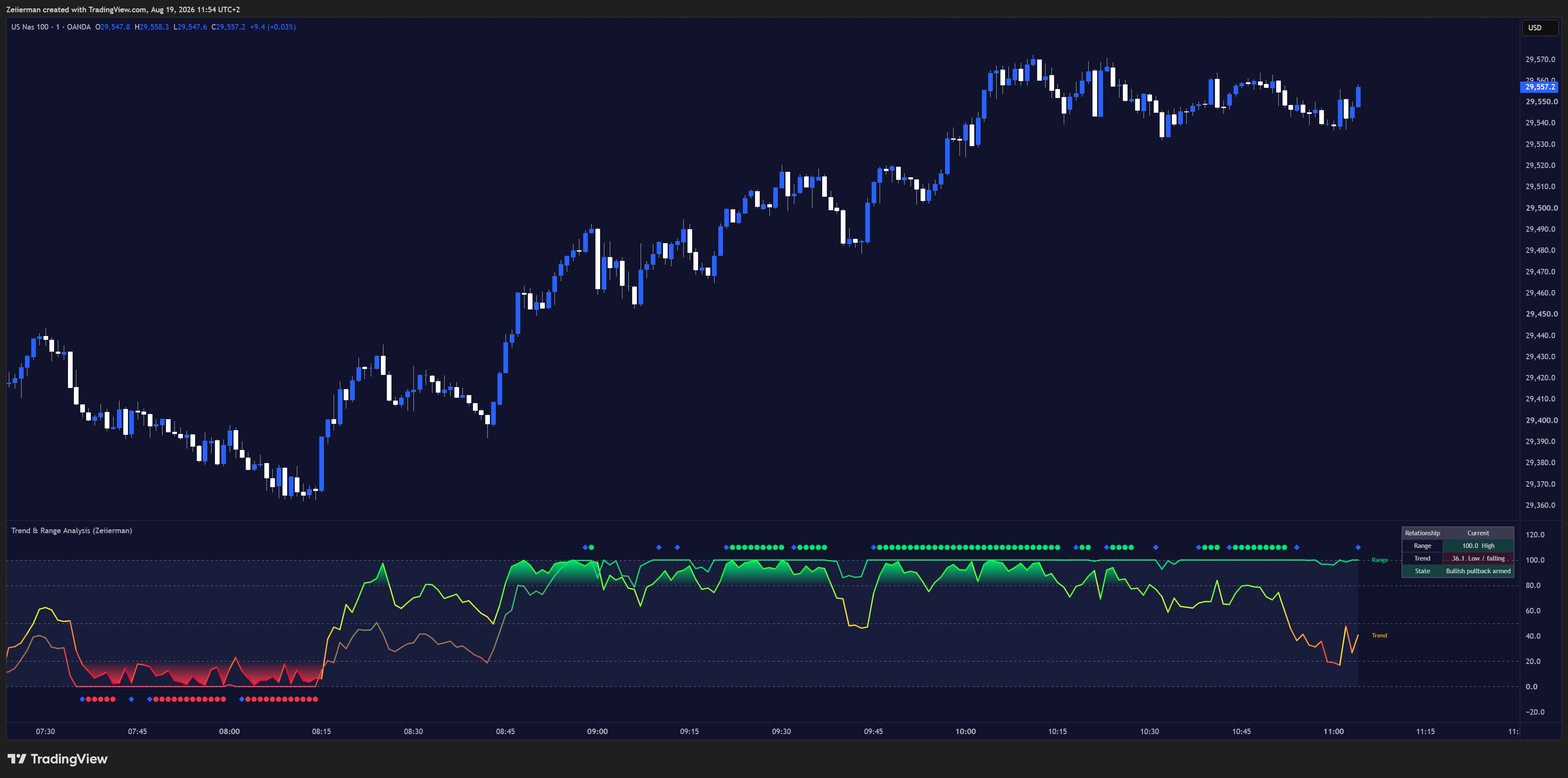Click the 29,450.0 price axis label
1568x778 pixels.
point(1541,314)
